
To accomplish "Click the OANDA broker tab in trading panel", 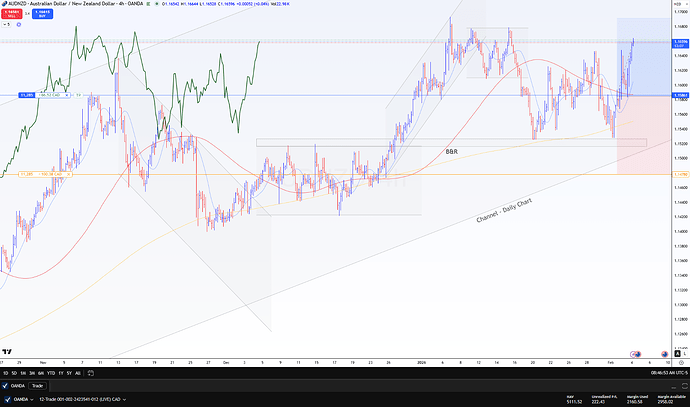I will 14,386.
